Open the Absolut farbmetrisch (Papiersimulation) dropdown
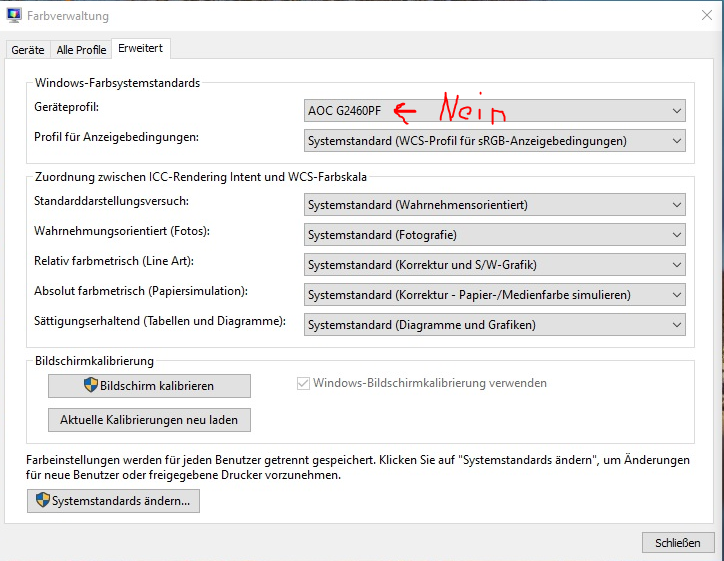724x561 pixels. 495,295
